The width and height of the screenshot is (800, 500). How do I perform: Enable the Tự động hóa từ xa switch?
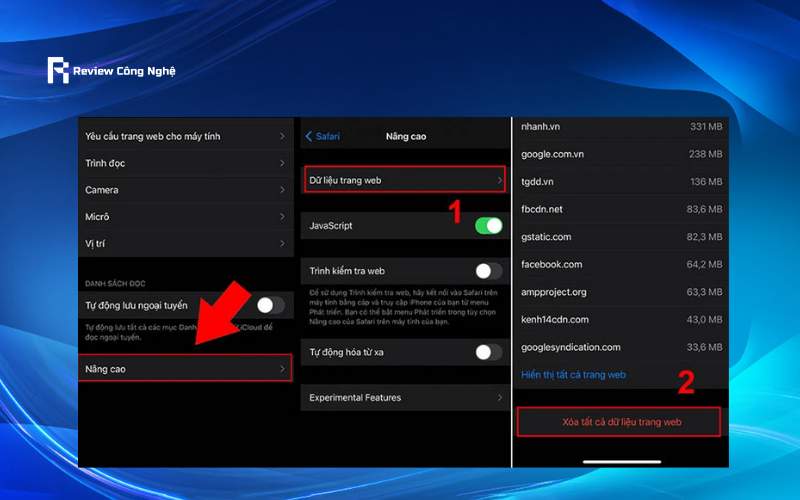click(x=488, y=352)
